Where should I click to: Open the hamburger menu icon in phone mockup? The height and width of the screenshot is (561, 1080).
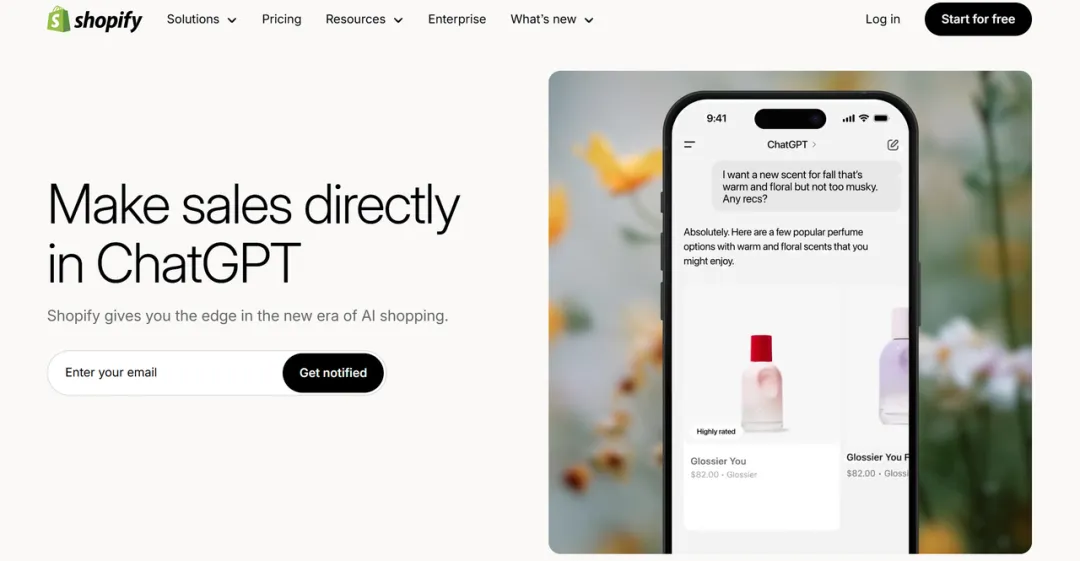click(x=689, y=145)
